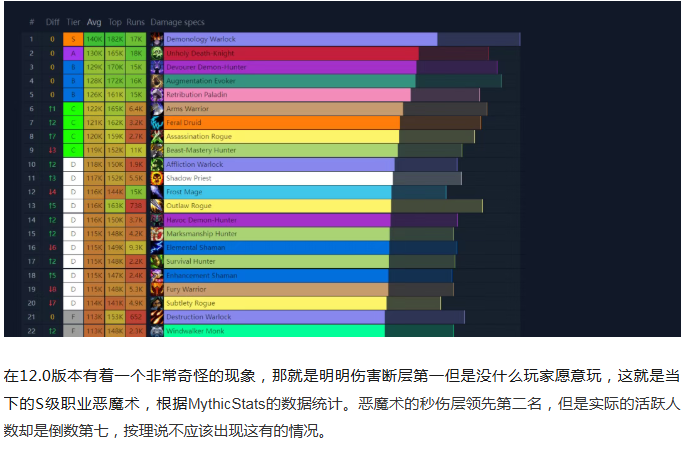Image resolution: width=688 pixels, height=459 pixels.
Task: Click the Diff column header
Action: coord(52,21)
